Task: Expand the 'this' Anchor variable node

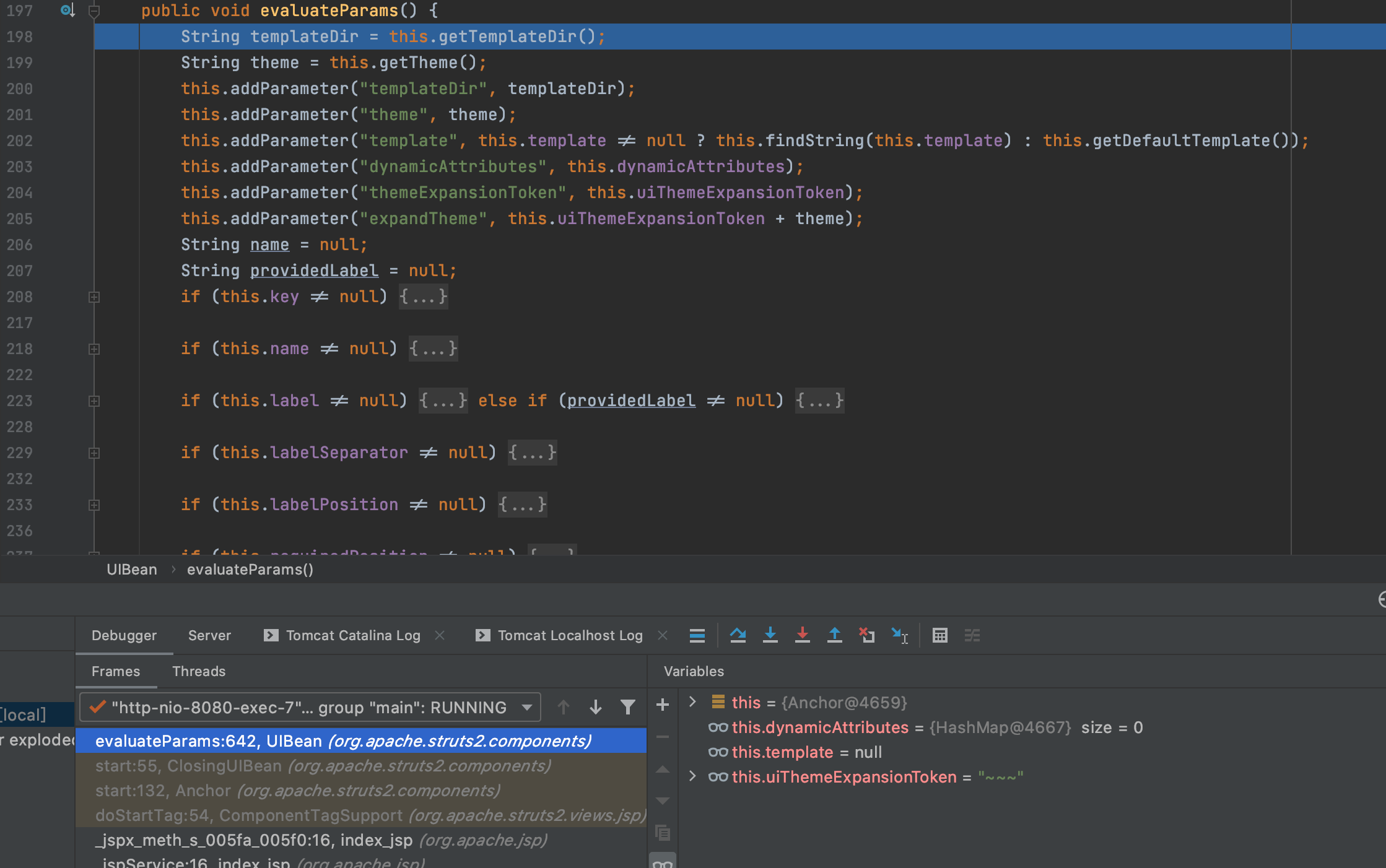Action: (692, 701)
